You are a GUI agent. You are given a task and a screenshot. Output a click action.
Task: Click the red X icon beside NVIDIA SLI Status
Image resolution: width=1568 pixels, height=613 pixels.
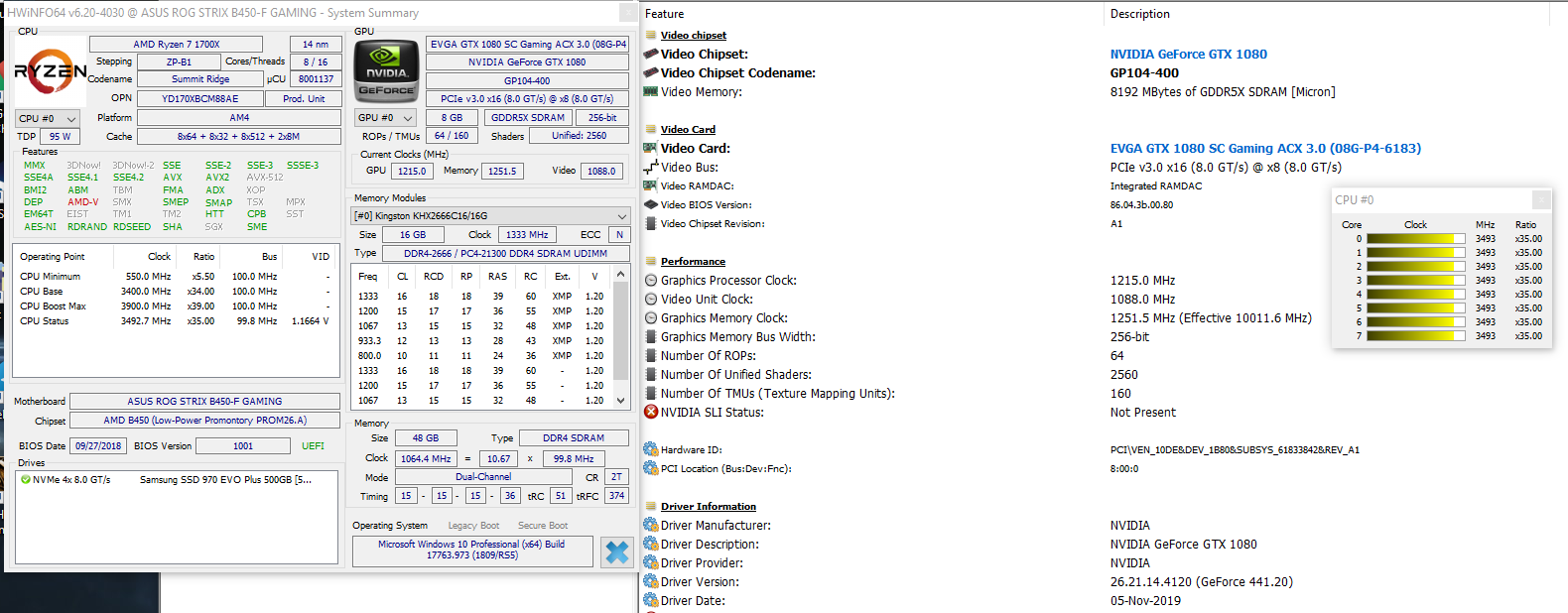(x=651, y=412)
